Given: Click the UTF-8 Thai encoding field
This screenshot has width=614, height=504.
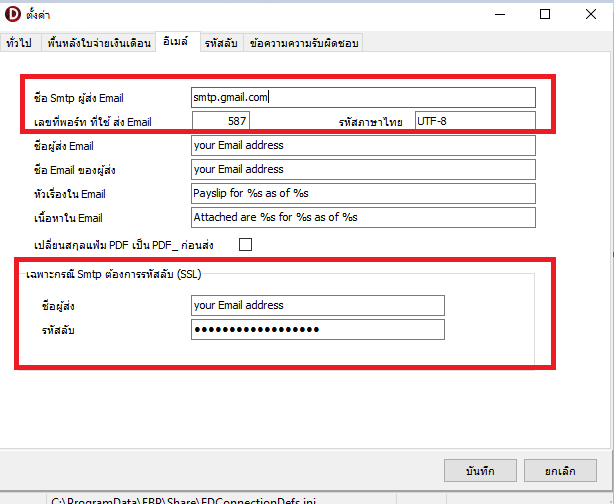Looking at the screenshot, I should pos(474,121).
